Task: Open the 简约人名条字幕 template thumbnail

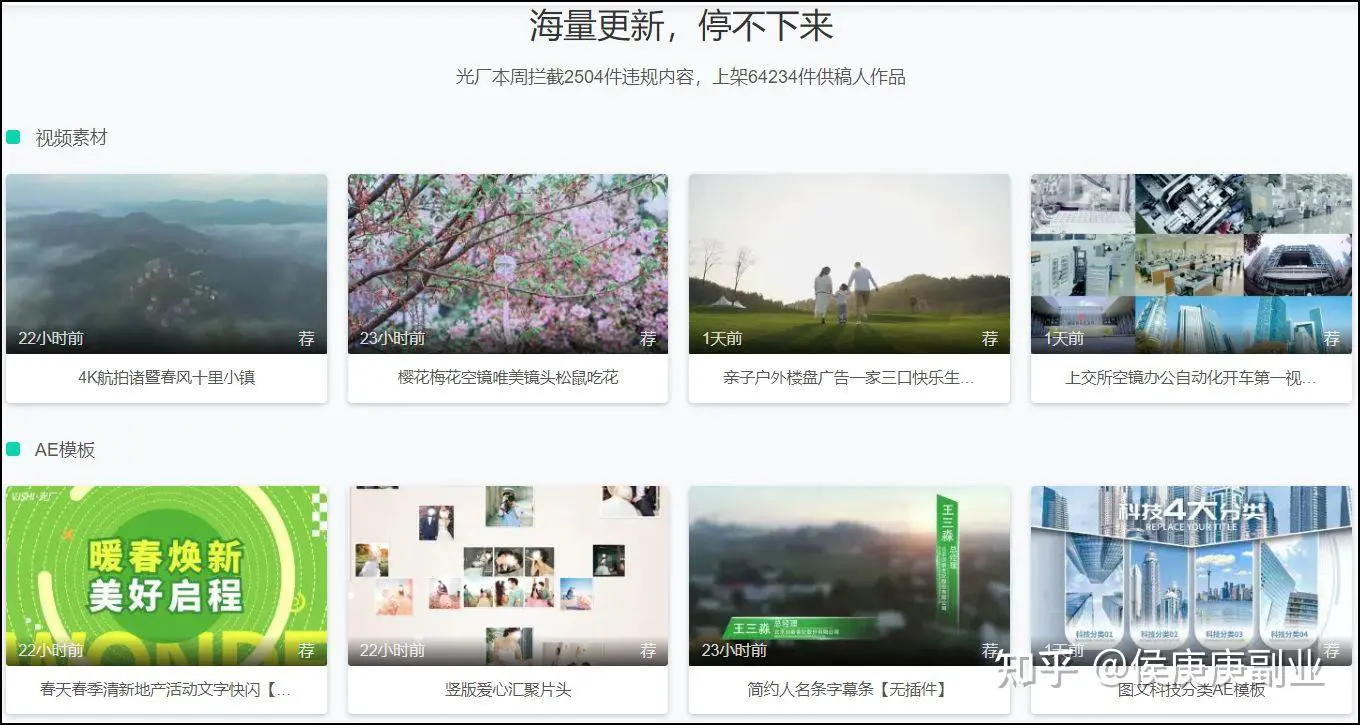Action: [849, 576]
